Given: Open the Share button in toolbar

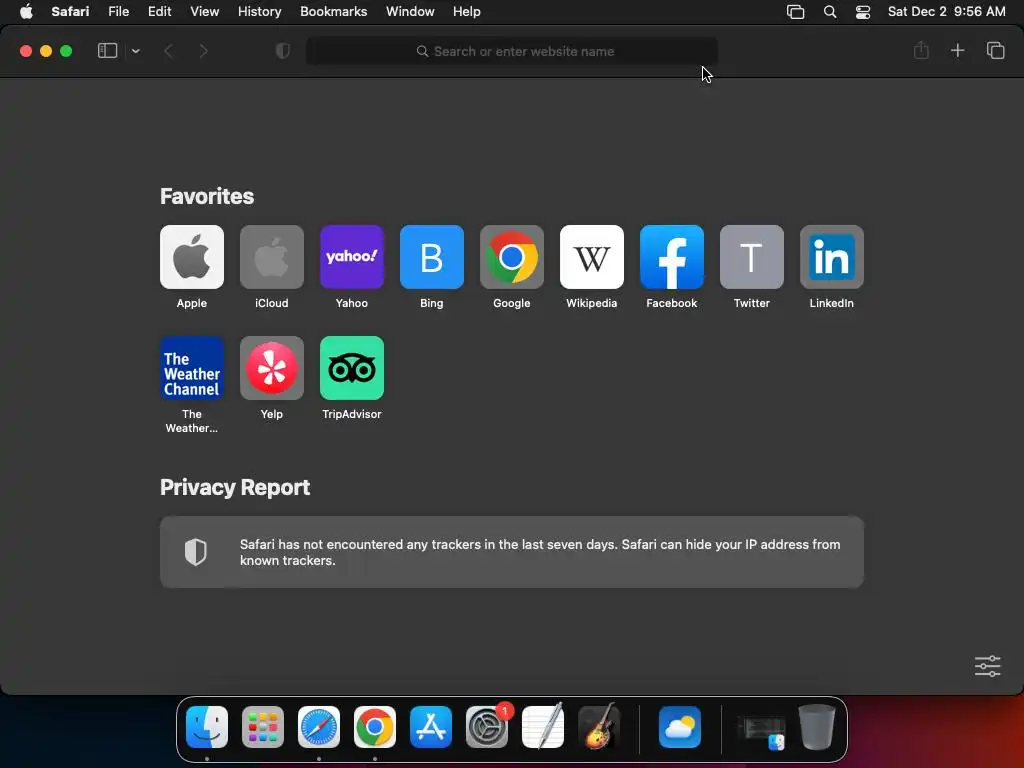Looking at the screenshot, I should pos(921,50).
